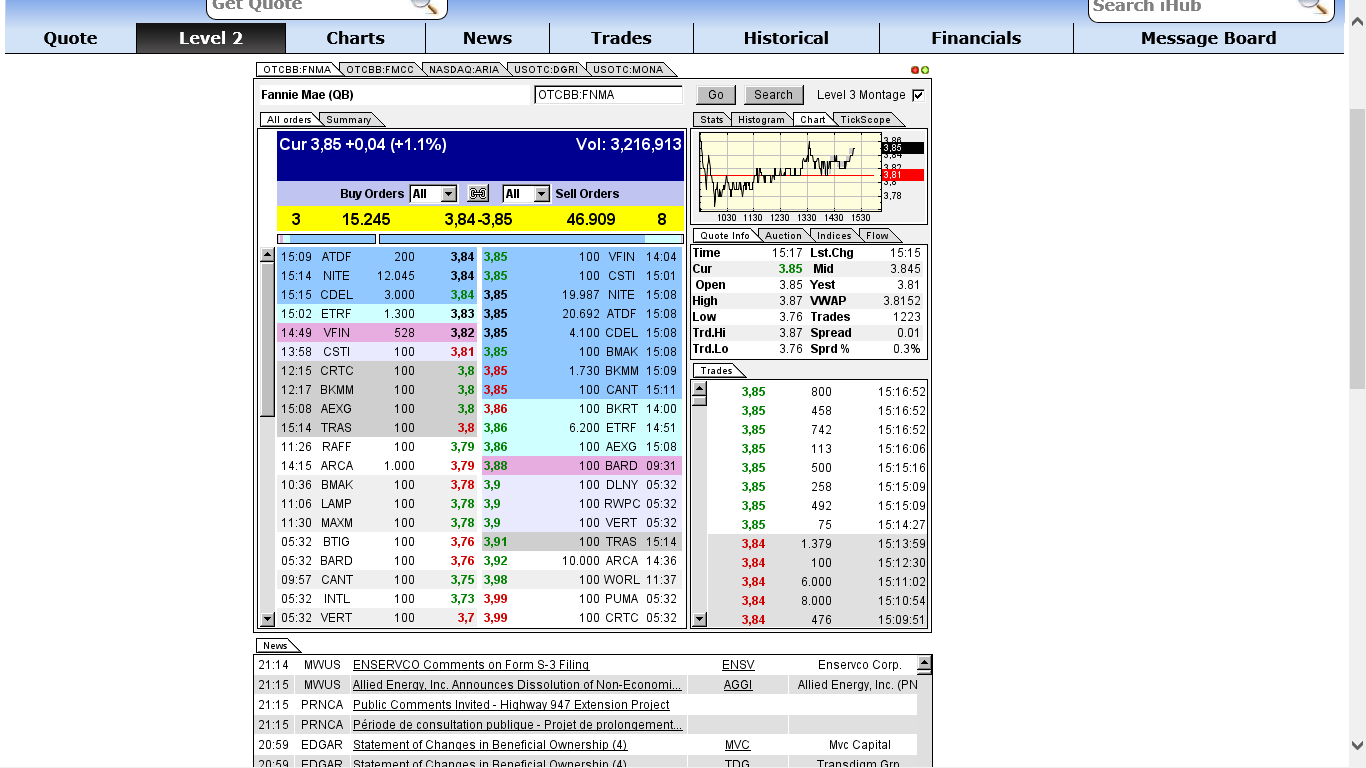Select the OTCBB:FNMA symbol tab
Screen dimensions: 1366x768
(297, 70)
